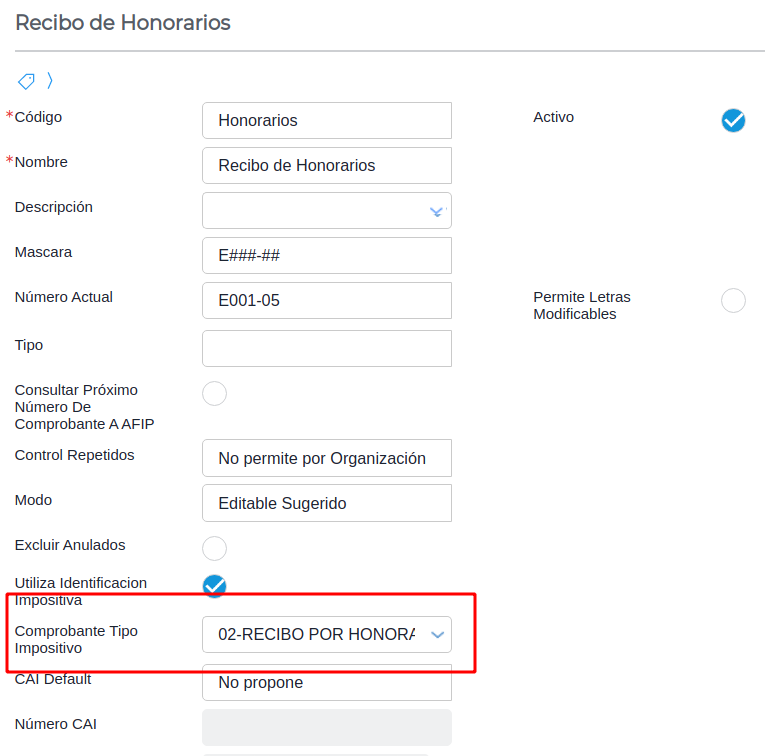
Task: Enable Permite Letras Modificables option
Action: [x=733, y=300]
